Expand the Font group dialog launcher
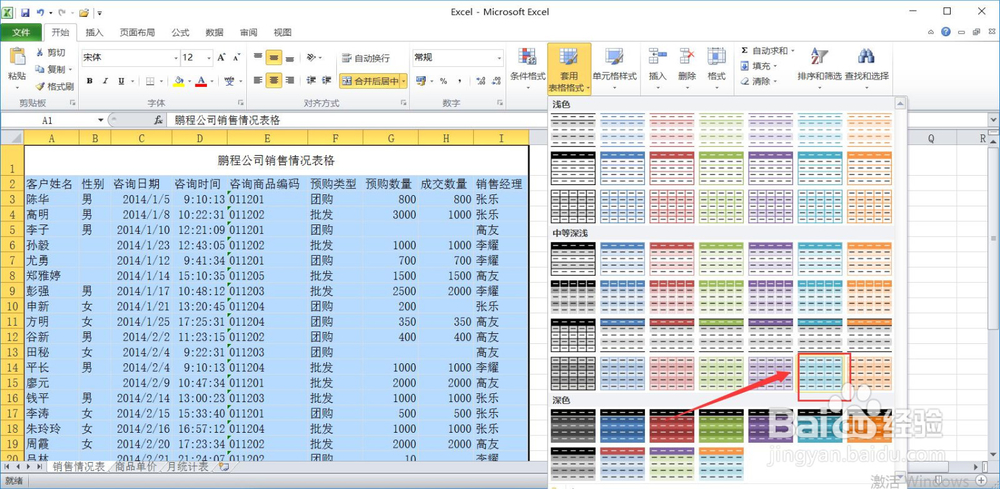 tap(240, 102)
